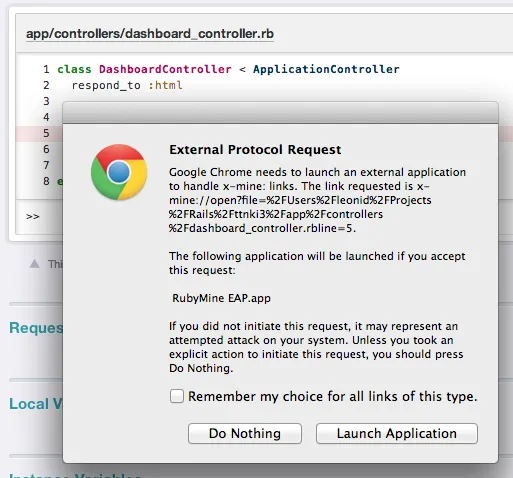Click line number 1 in the code gutter

point(46,69)
